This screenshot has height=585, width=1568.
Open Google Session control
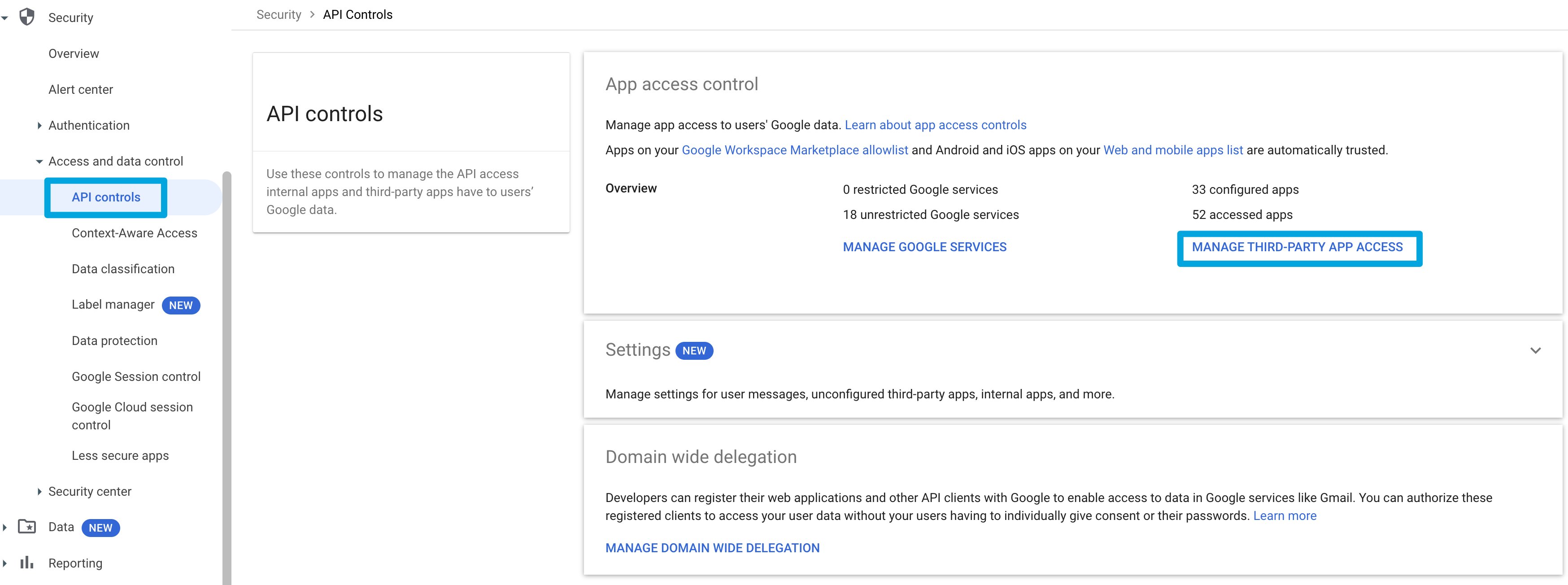coord(136,377)
